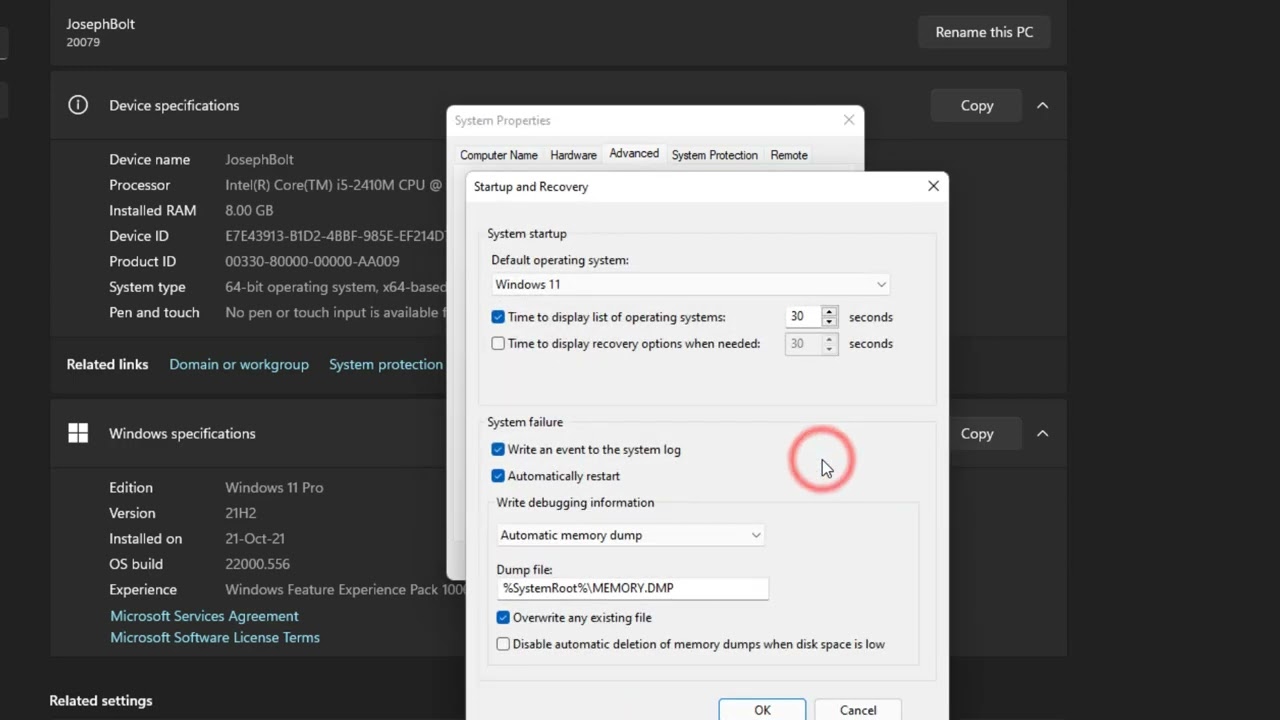Image resolution: width=1280 pixels, height=720 pixels.
Task: Enable Time to display recovery options checkbox
Action: 498,343
